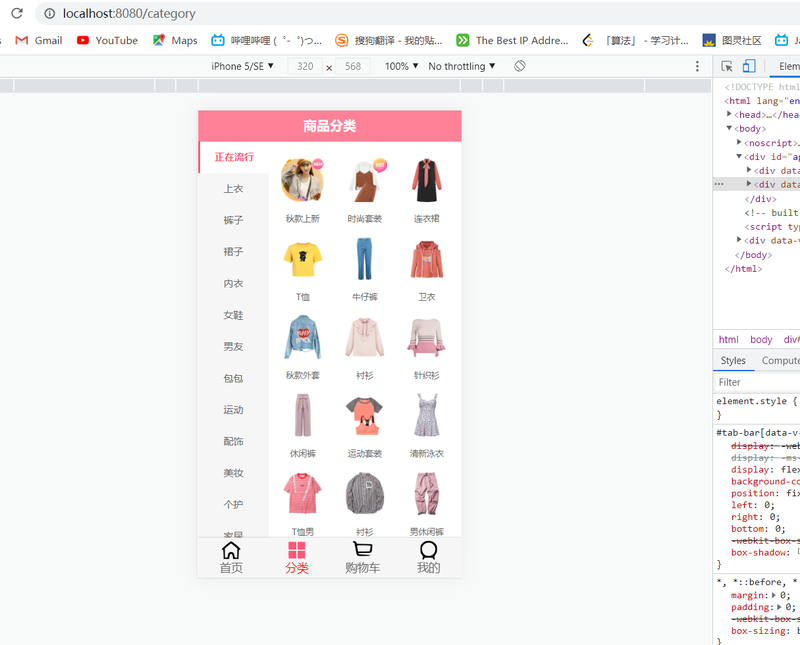Open the 针织衫 knitwear item
Viewport: 800px width, 645px height.
[427, 337]
